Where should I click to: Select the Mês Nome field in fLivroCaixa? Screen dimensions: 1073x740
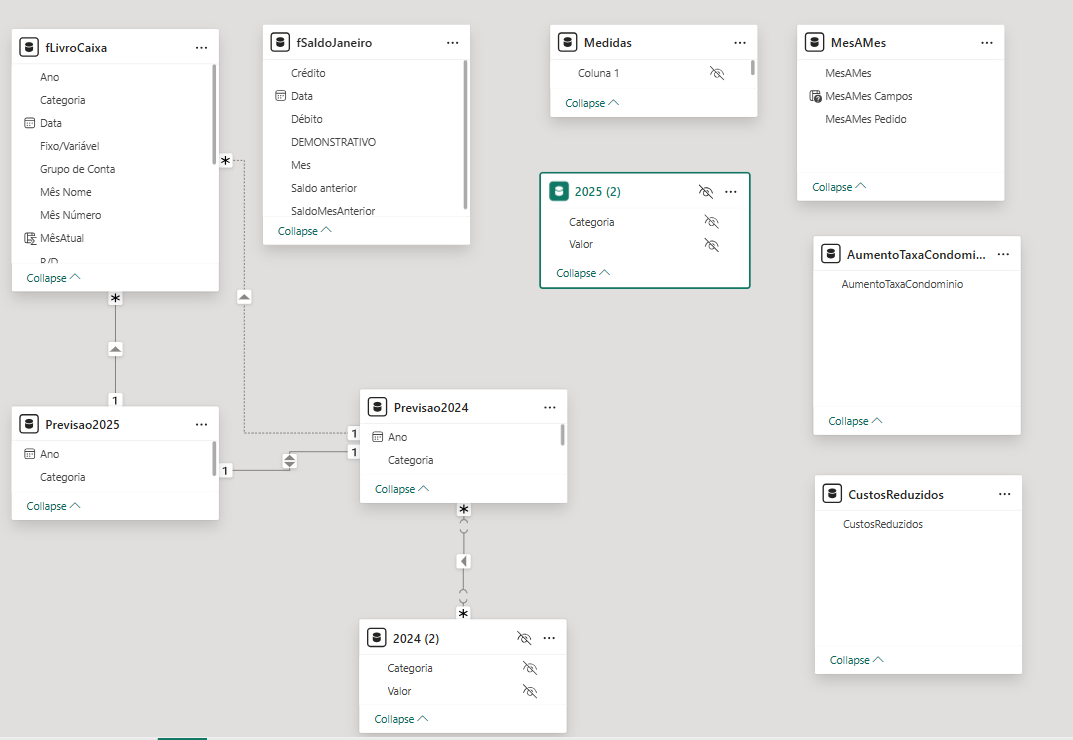[66, 192]
